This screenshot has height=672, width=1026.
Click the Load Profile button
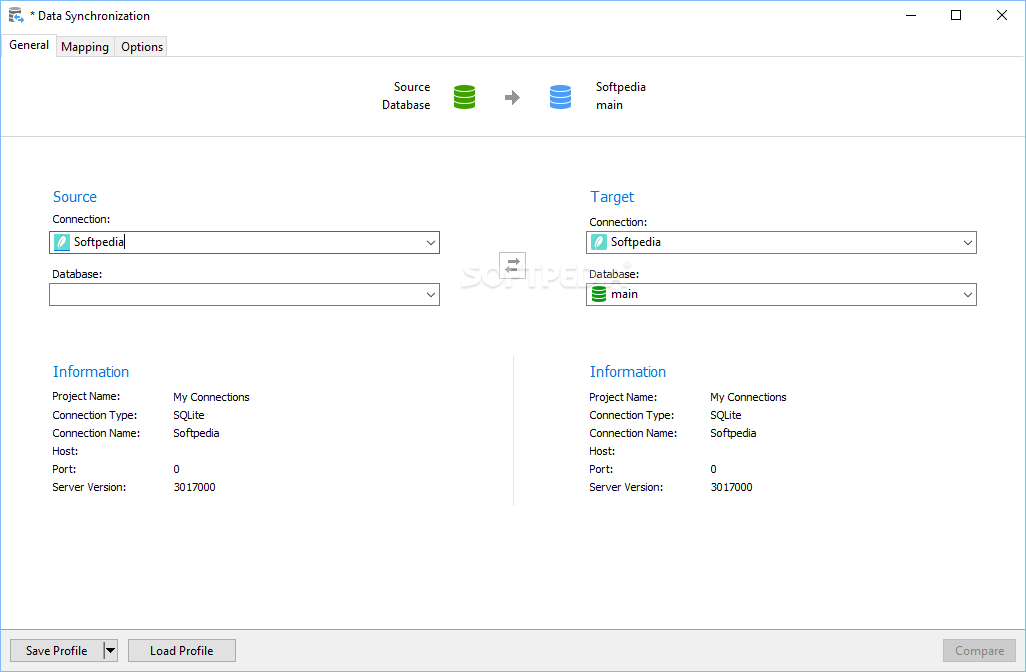pos(182,650)
